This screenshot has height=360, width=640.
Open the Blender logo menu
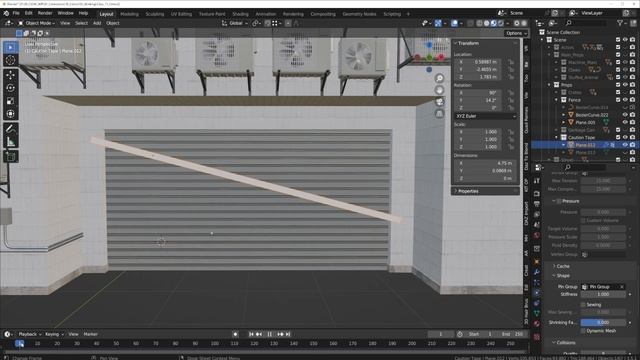pyautogui.click(x=6, y=13)
